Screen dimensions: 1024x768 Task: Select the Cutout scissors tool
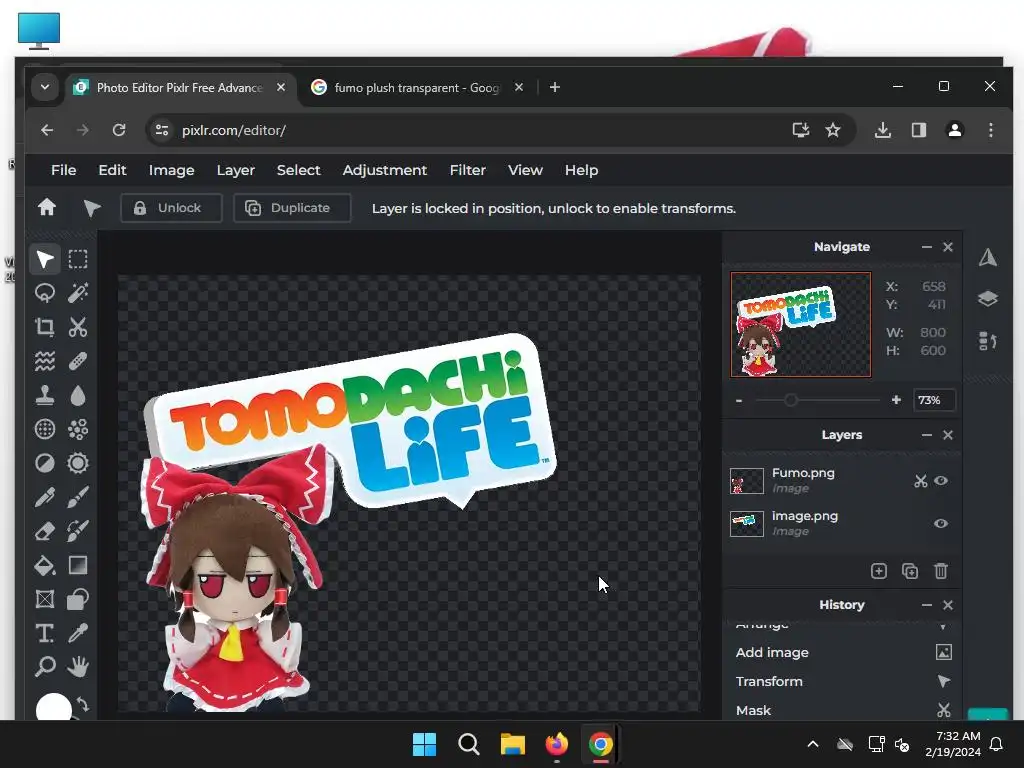click(78, 327)
